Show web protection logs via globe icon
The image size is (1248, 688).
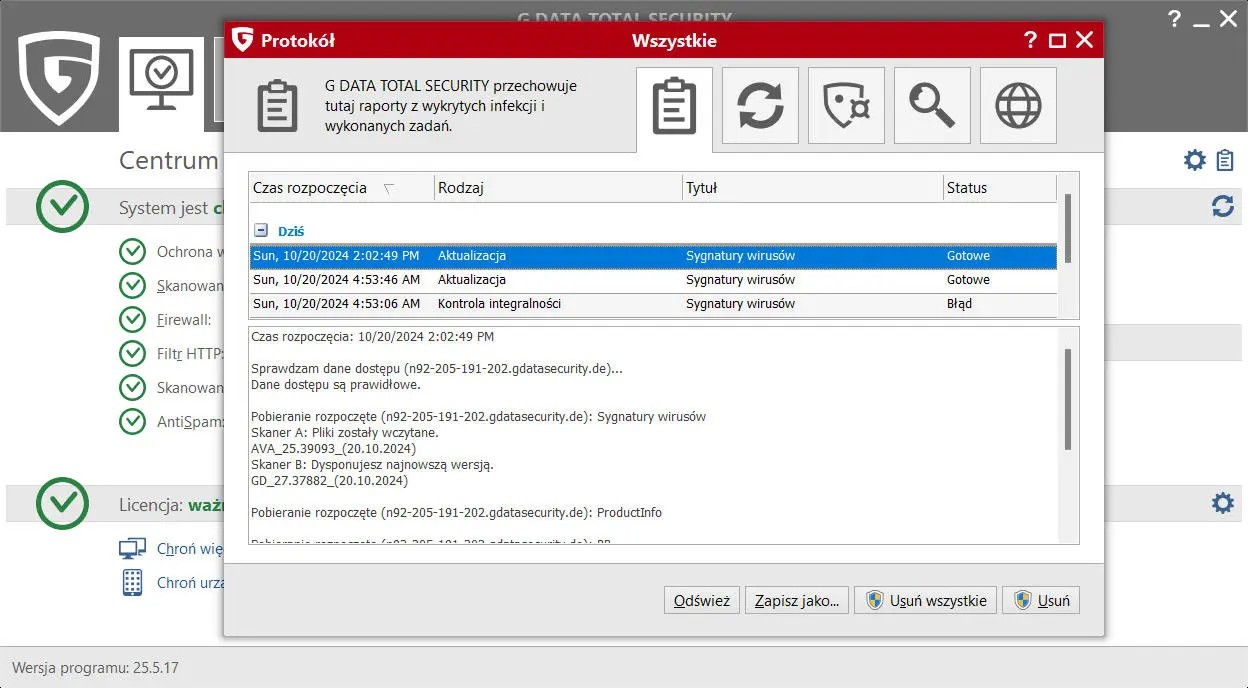[1018, 105]
